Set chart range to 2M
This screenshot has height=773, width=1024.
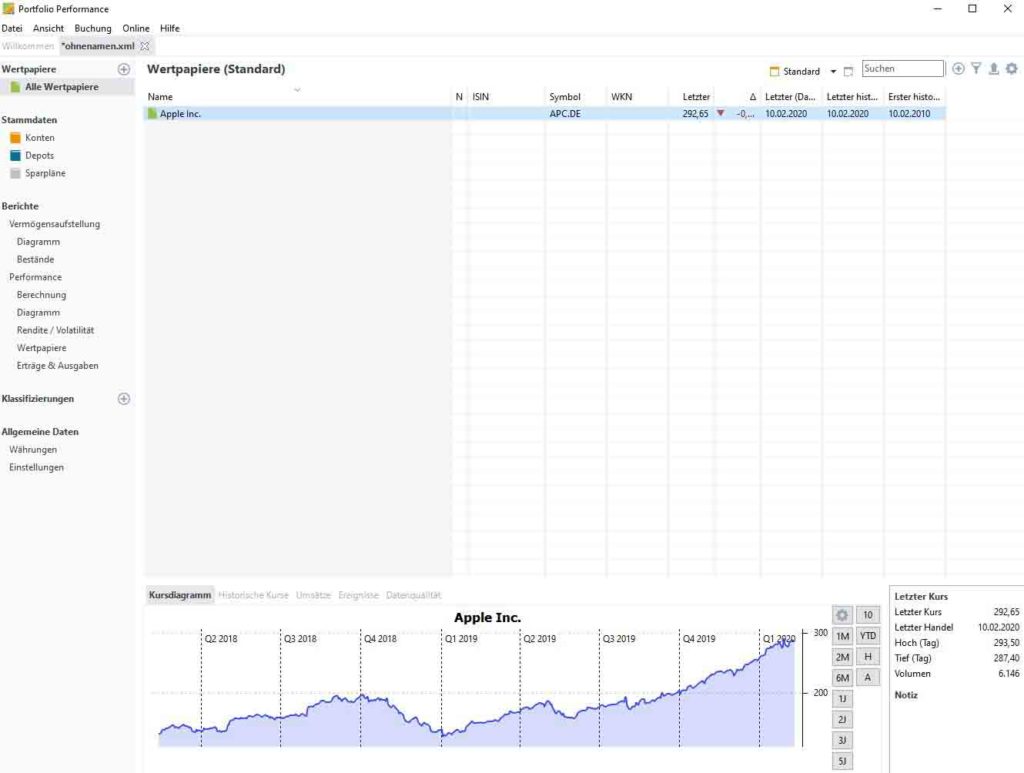click(x=842, y=657)
